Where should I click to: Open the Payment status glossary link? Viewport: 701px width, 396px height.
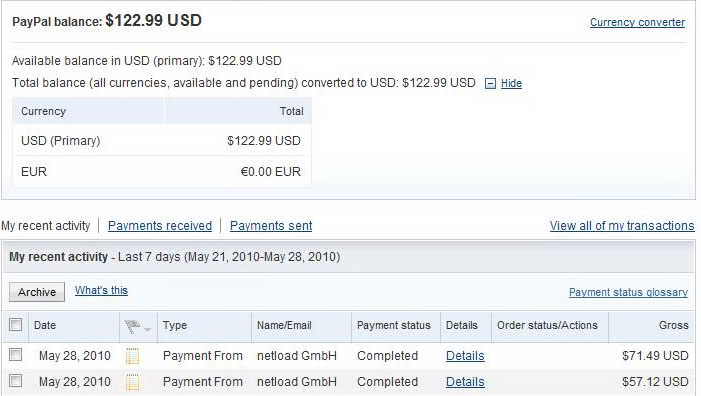point(628,292)
